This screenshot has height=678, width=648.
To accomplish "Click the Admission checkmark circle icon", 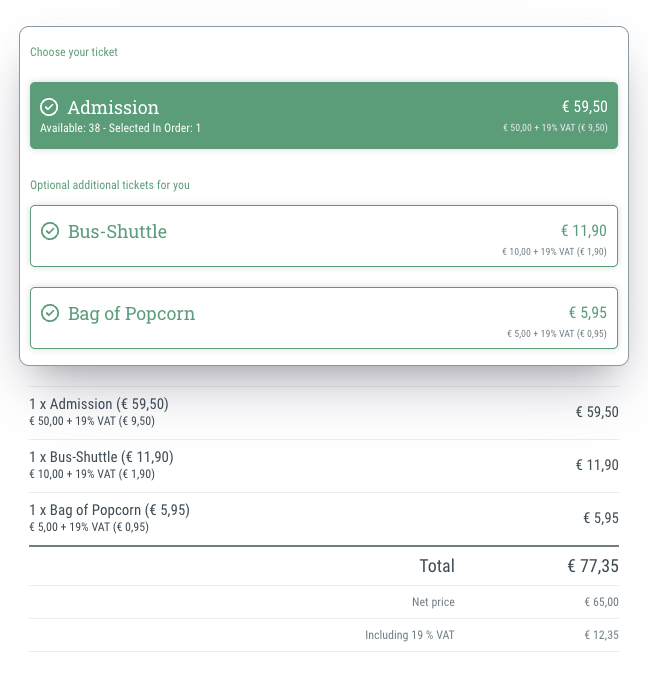I will [49, 107].
